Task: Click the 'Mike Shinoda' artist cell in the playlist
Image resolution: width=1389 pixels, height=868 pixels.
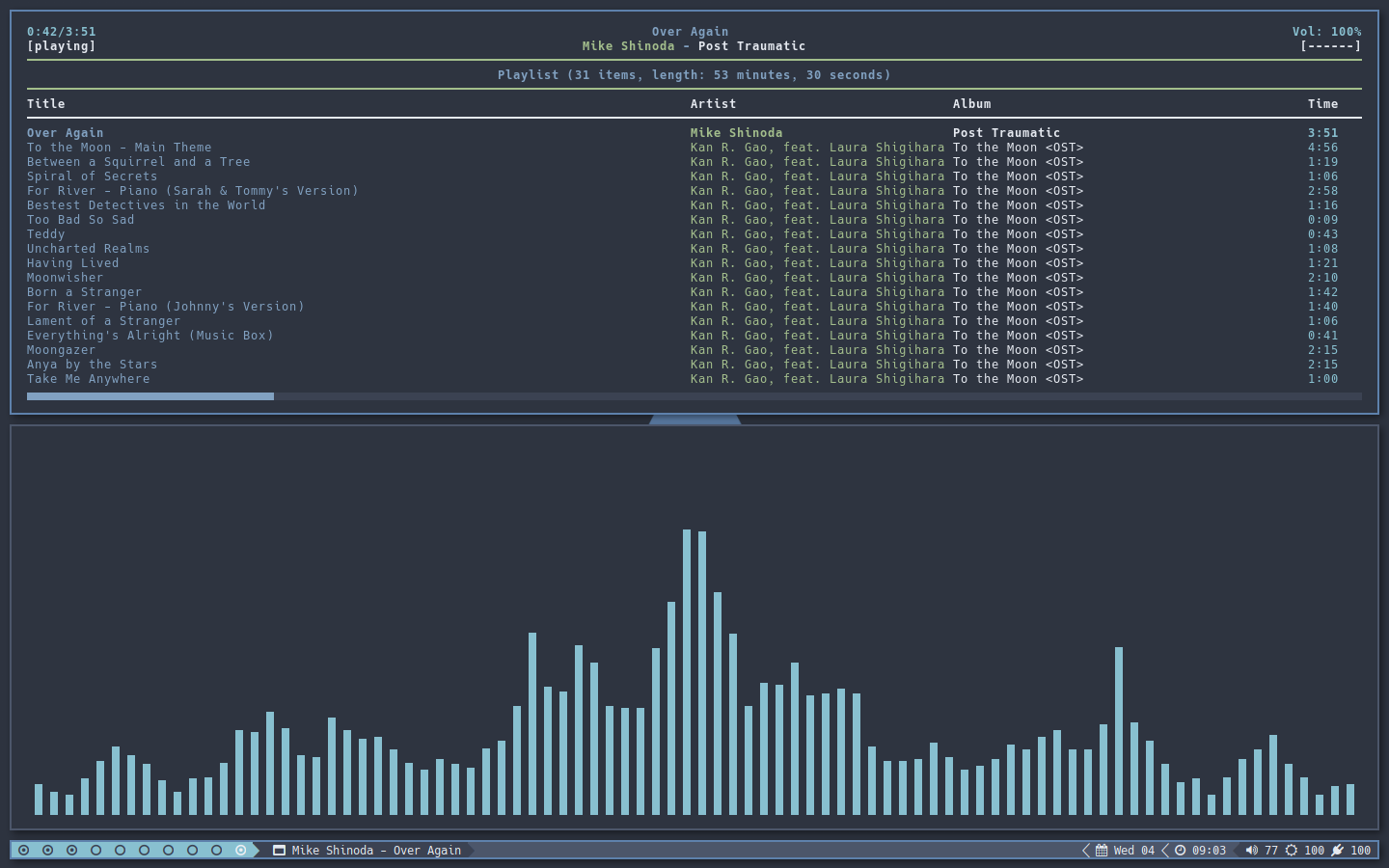Action: coord(737,133)
